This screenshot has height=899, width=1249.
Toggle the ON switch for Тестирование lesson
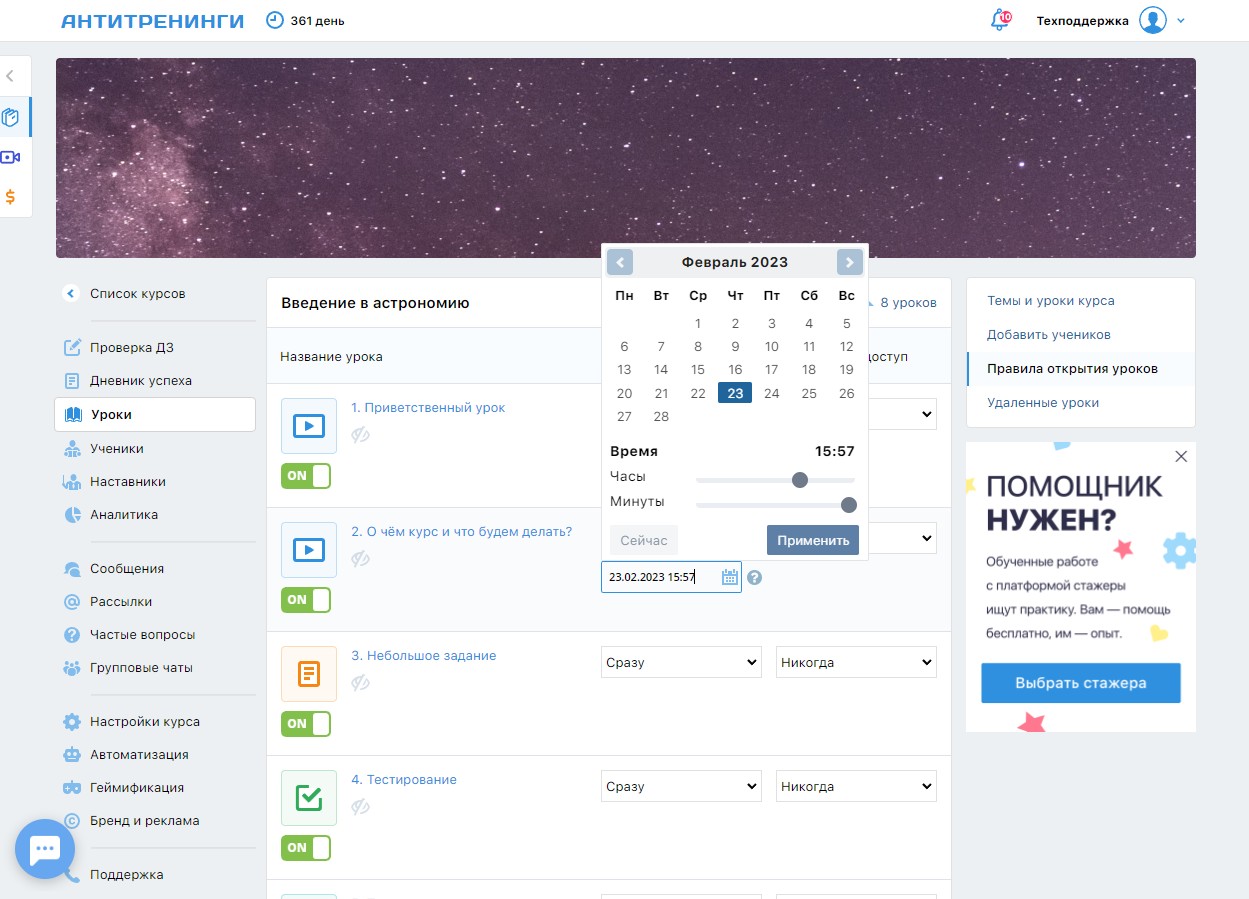306,848
